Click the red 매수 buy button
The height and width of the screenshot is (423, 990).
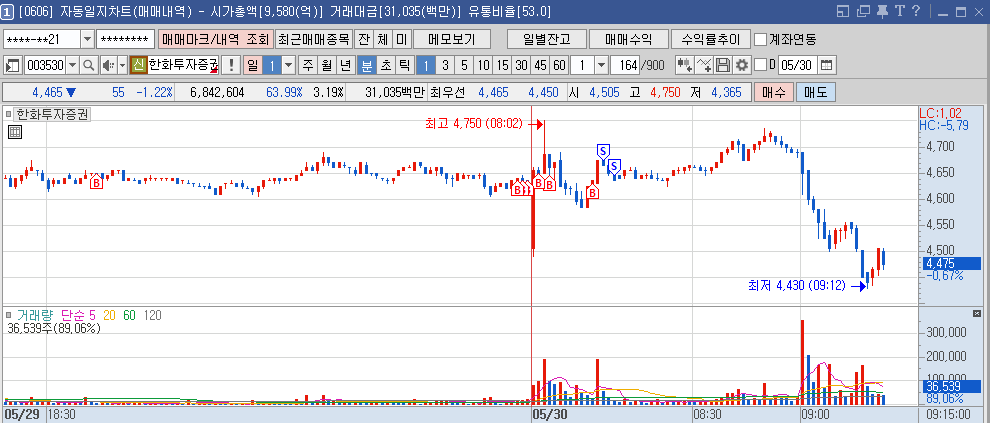[x=773, y=92]
